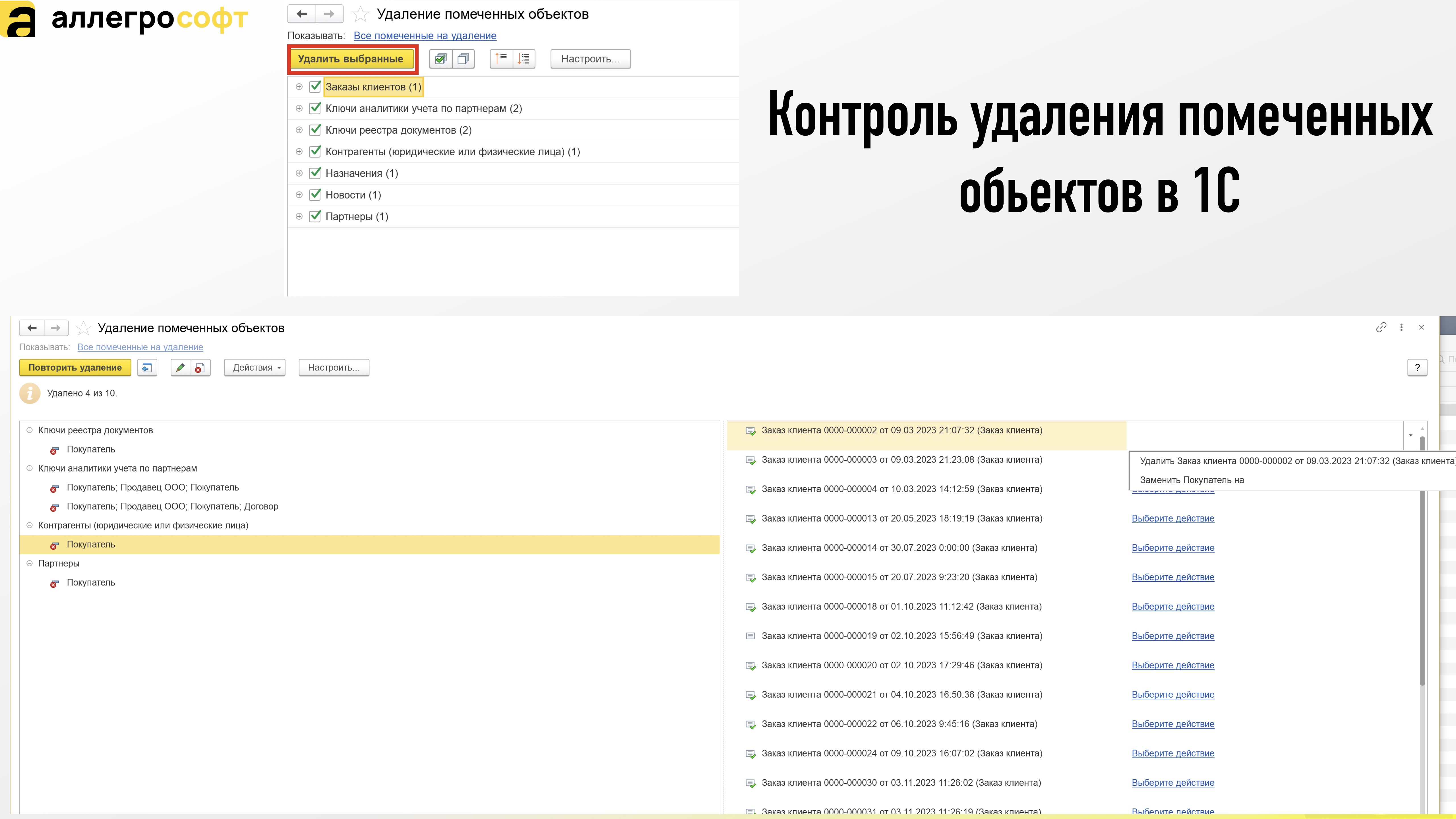Collapse all groups icon in top toolbar
The width and height of the screenshot is (1456, 819).
501,59
